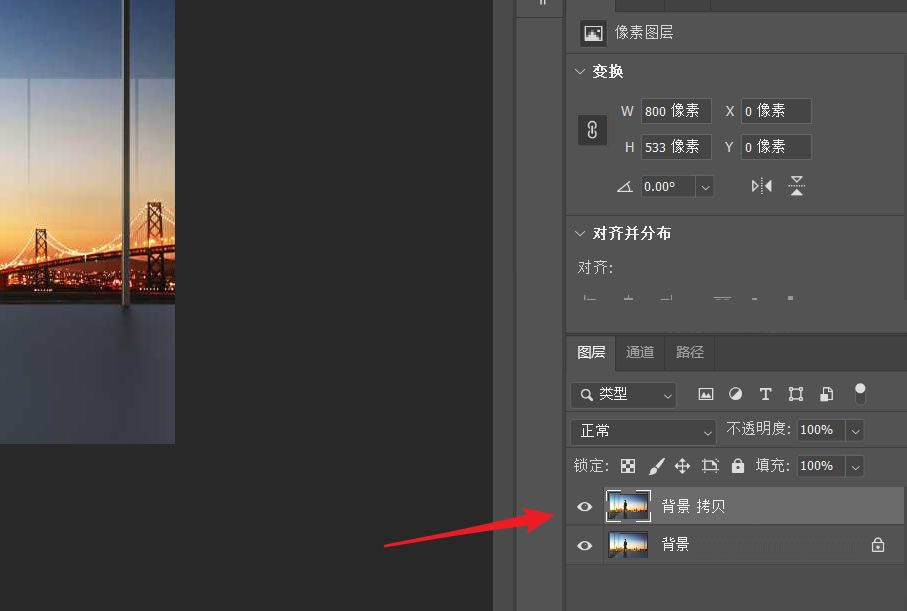The width and height of the screenshot is (907, 611).
Task: Click the flip horizontal icon
Action: [762, 186]
